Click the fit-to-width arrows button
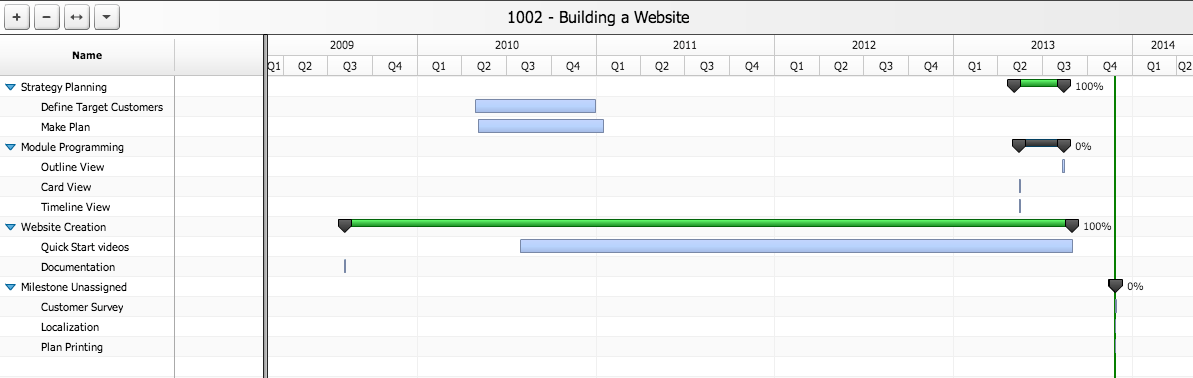 click(77, 17)
